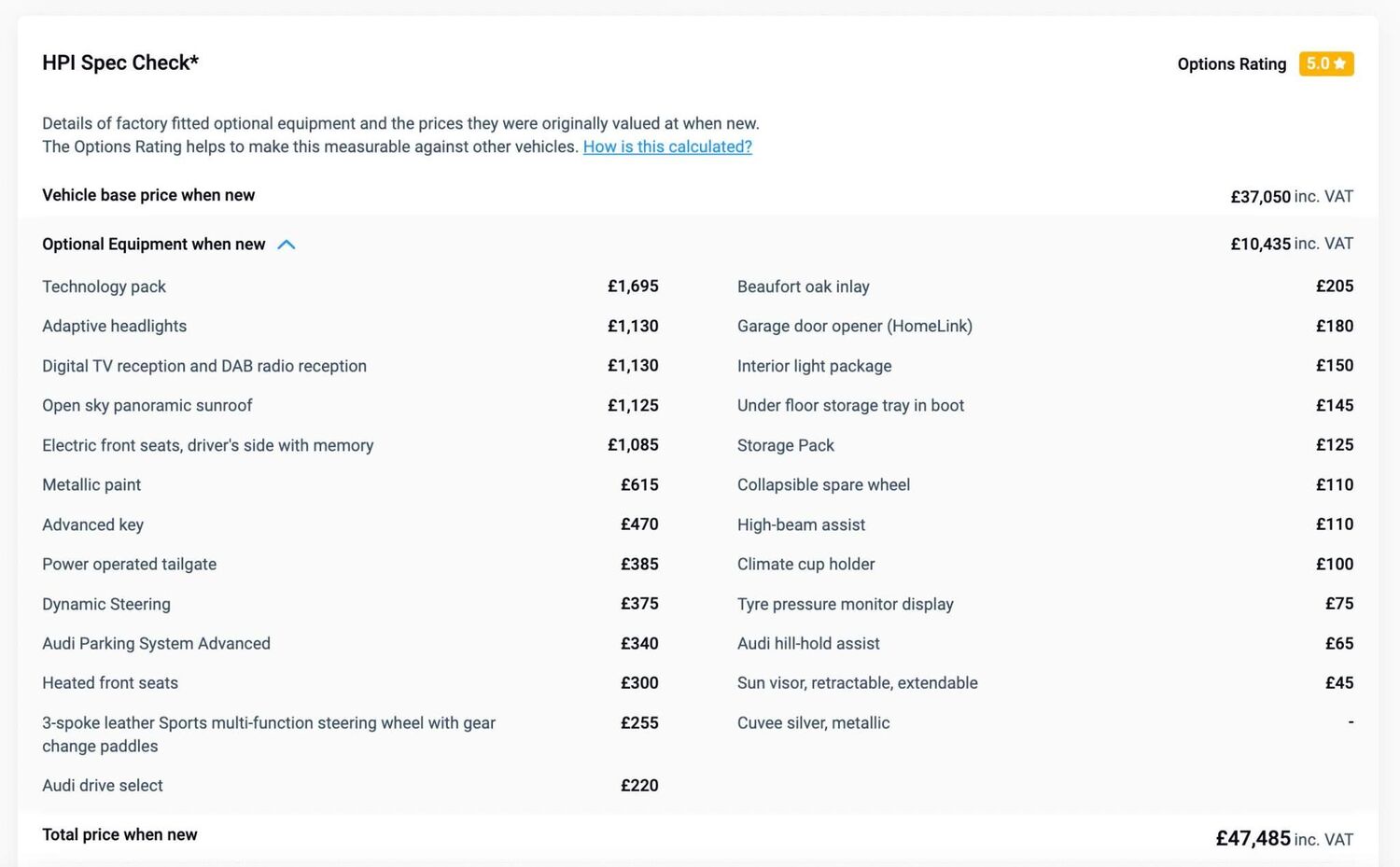Image resolution: width=1400 pixels, height=867 pixels.
Task: Click the Options Rating label
Action: point(1231,64)
